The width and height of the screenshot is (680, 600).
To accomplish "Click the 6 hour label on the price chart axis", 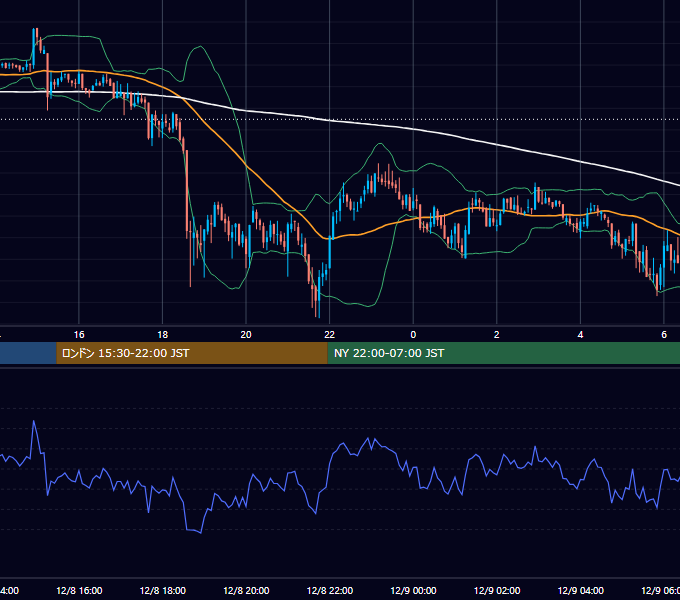I will pyautogui.click(x=664, y=335).
